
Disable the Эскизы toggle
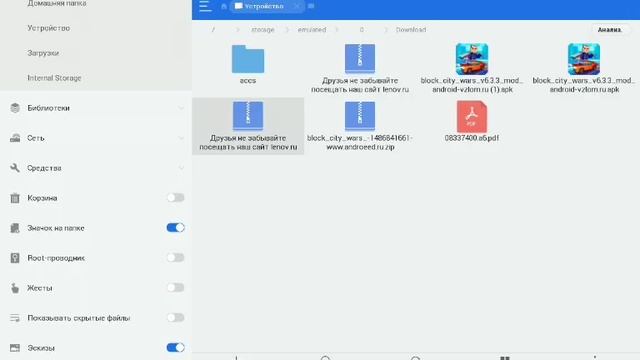click(176, 348)
